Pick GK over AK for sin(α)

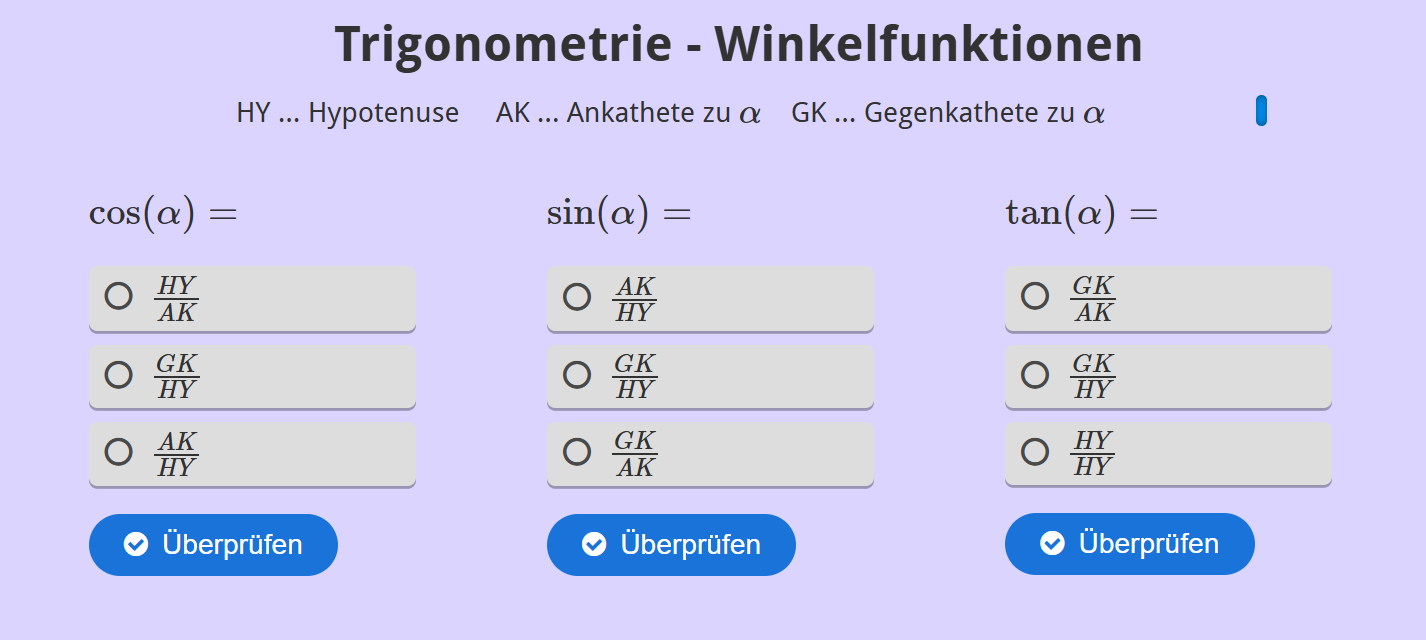click(x=577, y=452)
